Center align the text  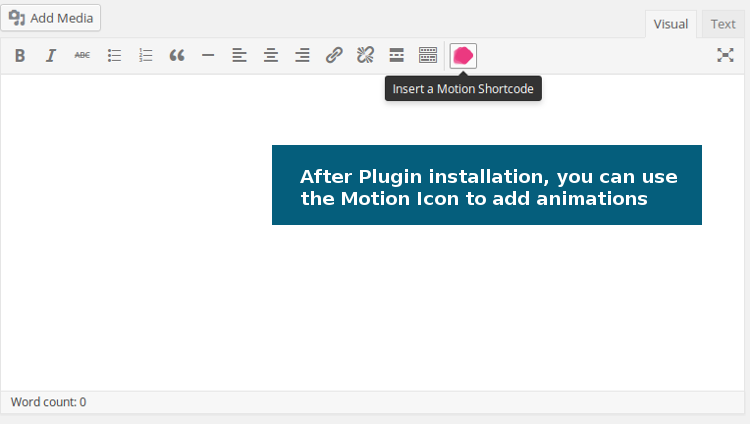pos(271,56)
